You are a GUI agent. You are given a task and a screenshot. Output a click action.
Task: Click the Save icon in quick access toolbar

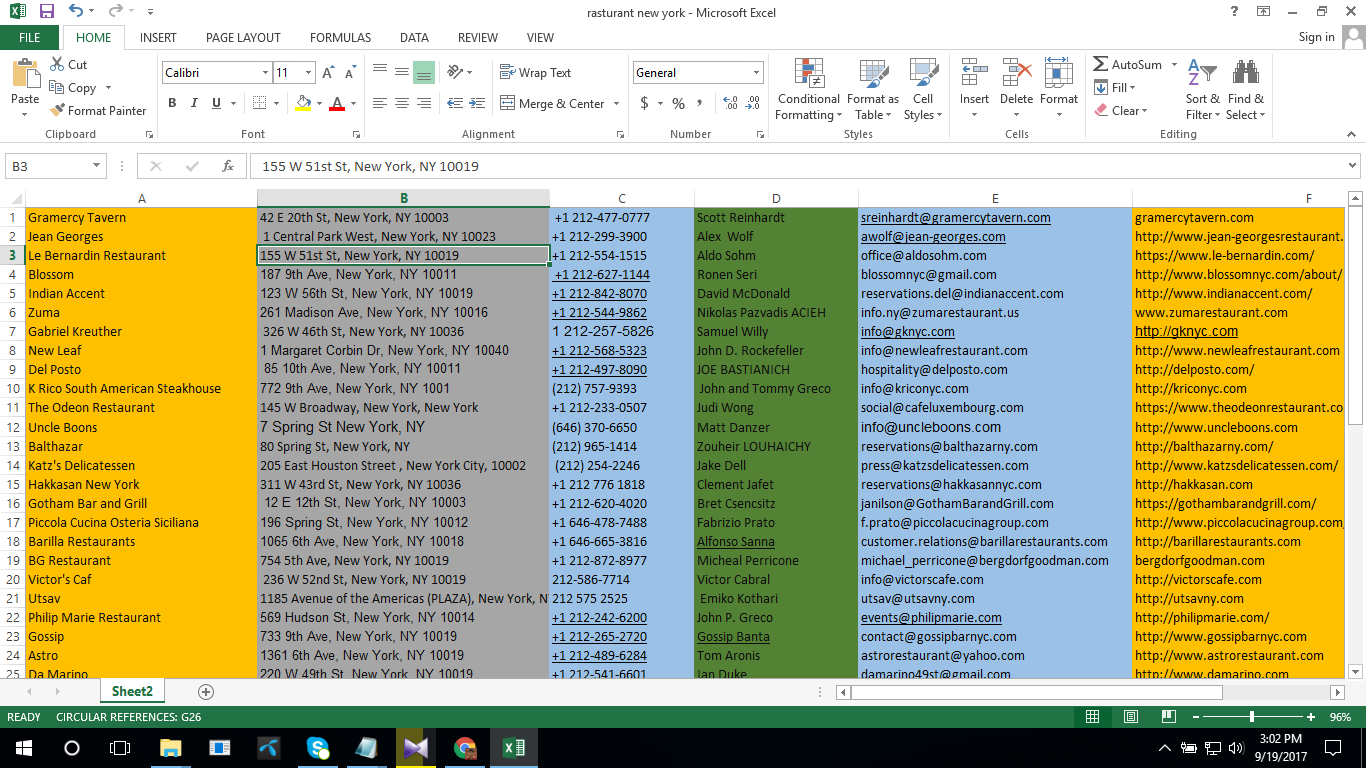point(47,12)
